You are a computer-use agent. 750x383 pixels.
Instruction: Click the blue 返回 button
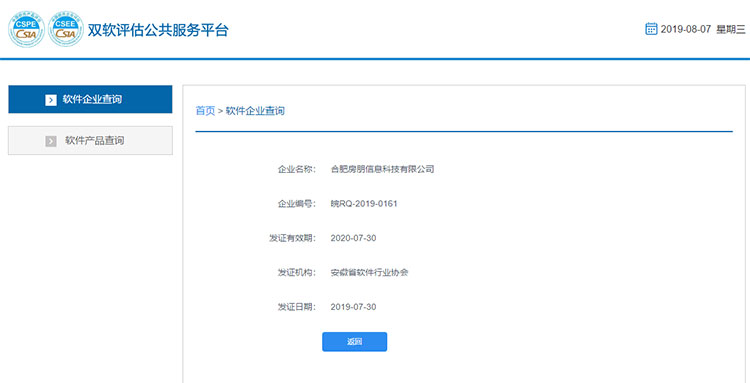pyautogui.click(x=354, y=342)
